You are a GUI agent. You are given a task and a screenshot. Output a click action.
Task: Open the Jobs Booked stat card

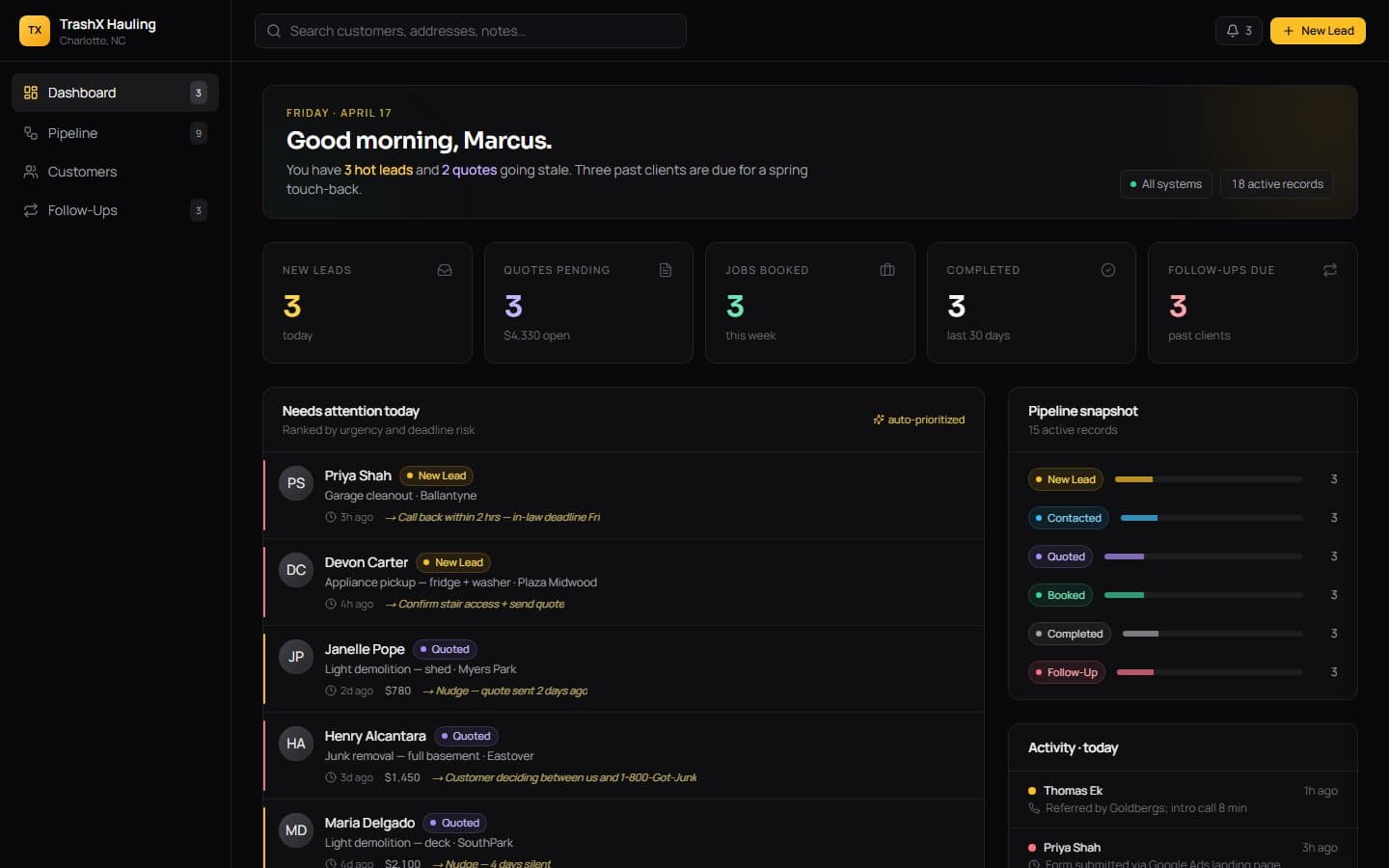tap(810, 303)
